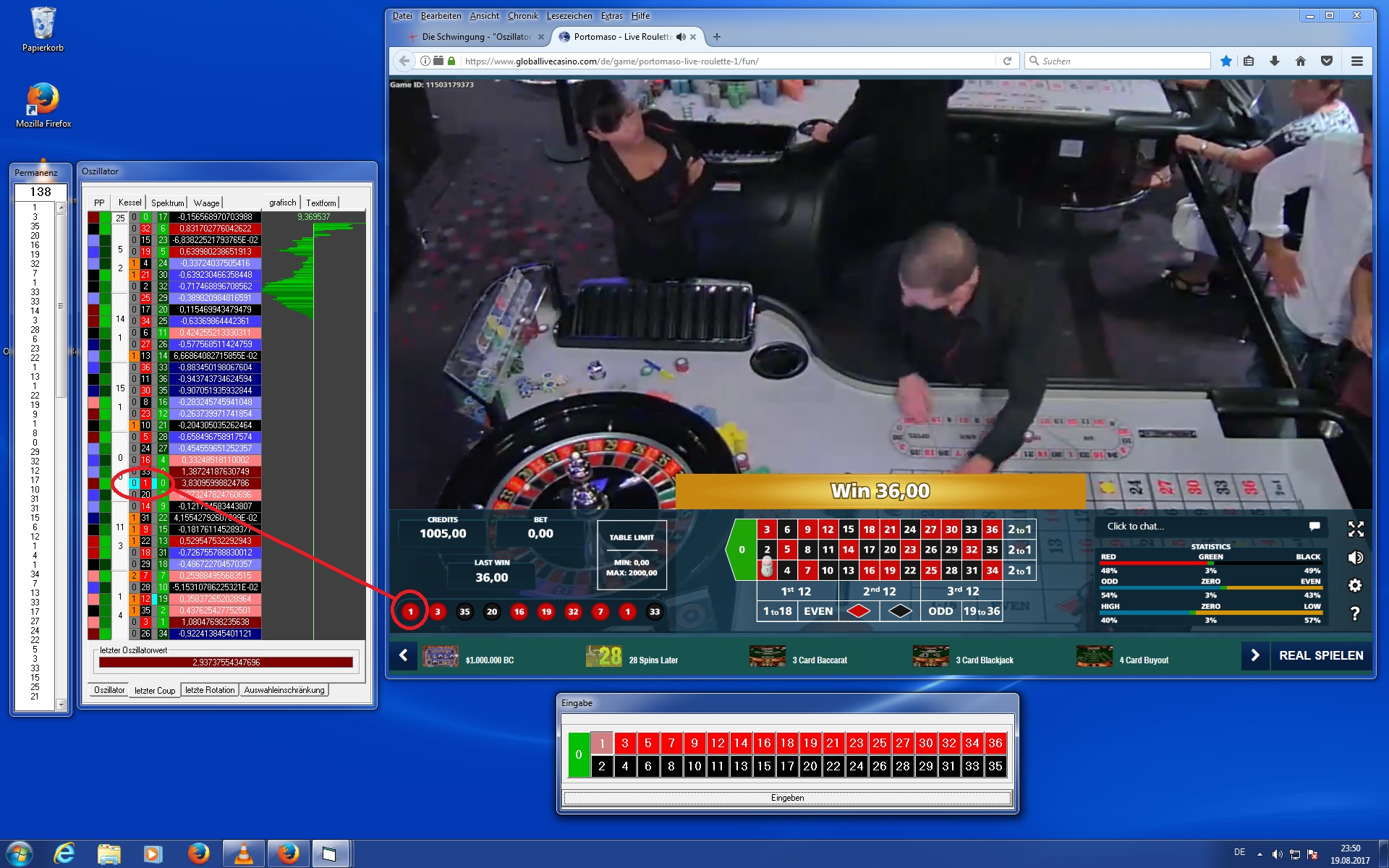Open a new browser tab
The height and width of the screenshot is (868, 1389).
click(716, 37)
